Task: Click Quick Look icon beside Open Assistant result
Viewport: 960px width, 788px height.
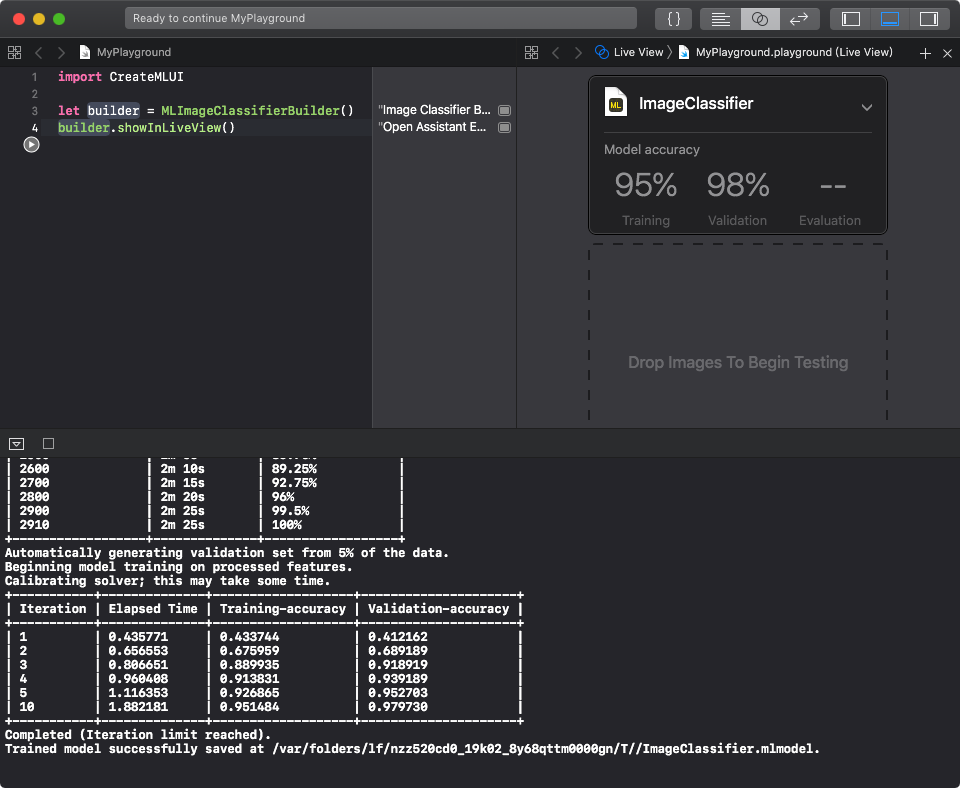Action: tap(504, 128)
